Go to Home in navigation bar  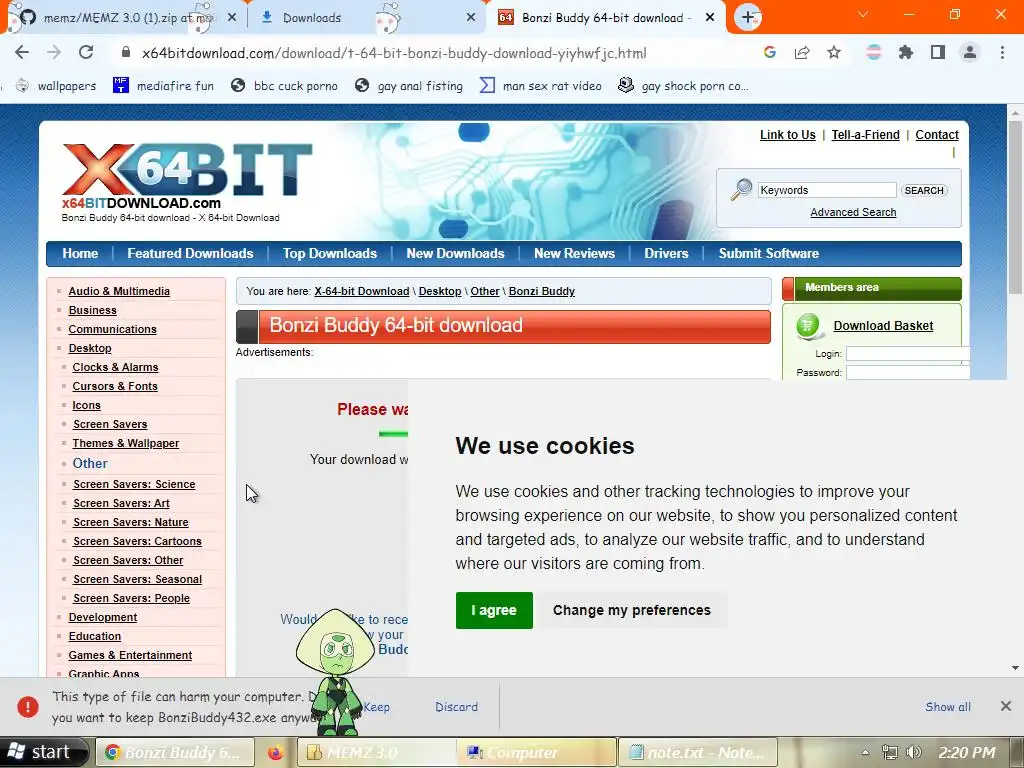click(80, 253)
